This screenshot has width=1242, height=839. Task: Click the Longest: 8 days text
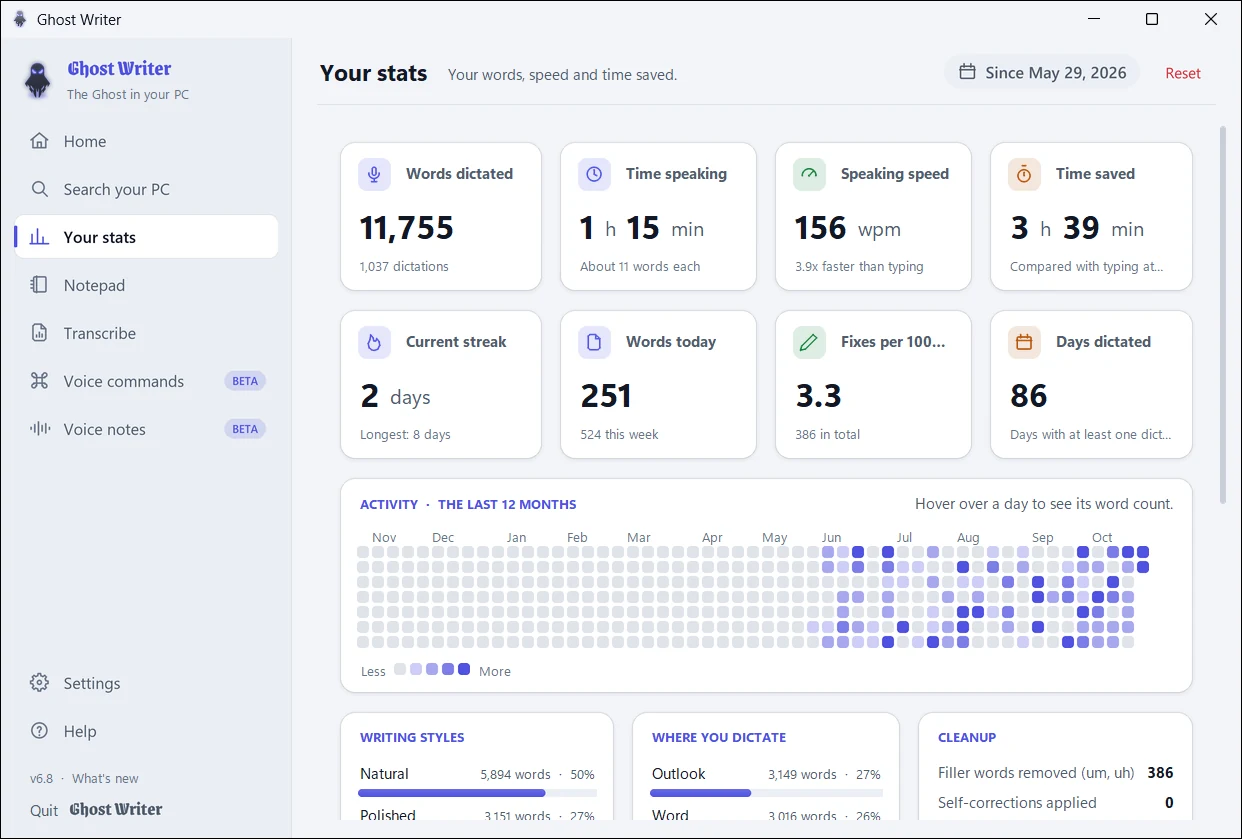point(405,435)
